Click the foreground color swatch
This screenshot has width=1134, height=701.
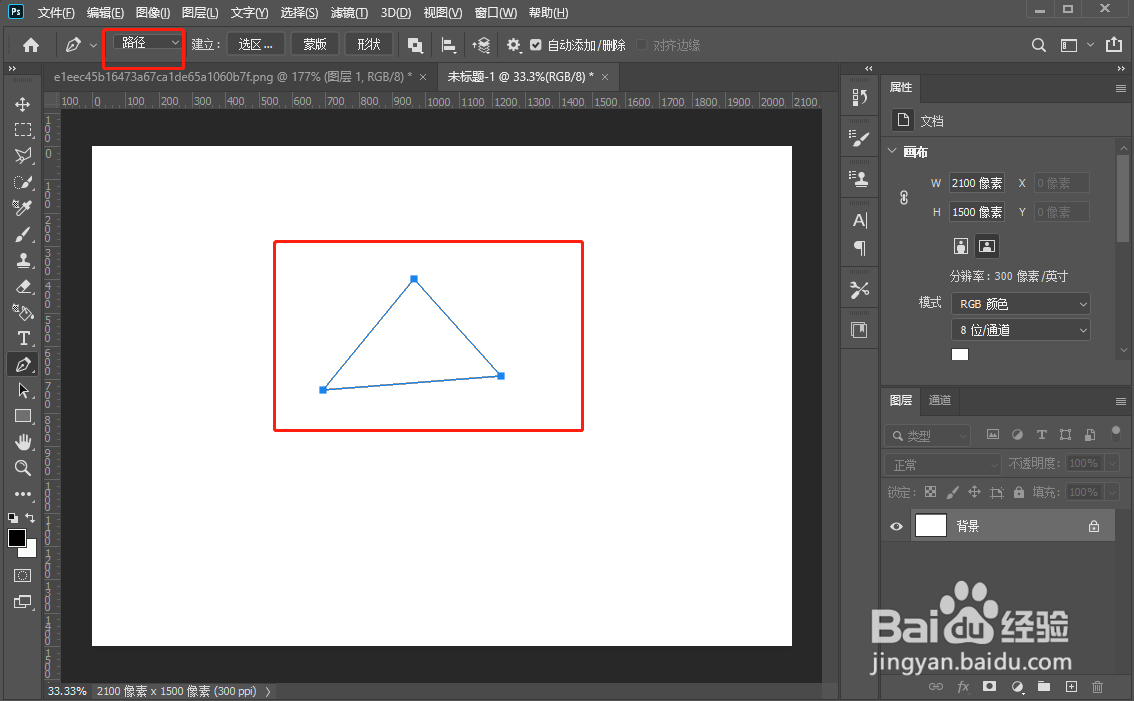pos(17,538)
